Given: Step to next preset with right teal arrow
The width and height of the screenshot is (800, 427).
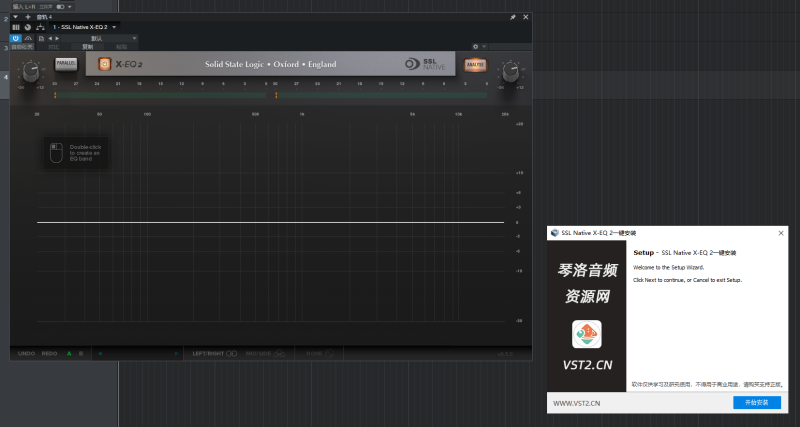Looking at the screenshot, I should (177, 354).
